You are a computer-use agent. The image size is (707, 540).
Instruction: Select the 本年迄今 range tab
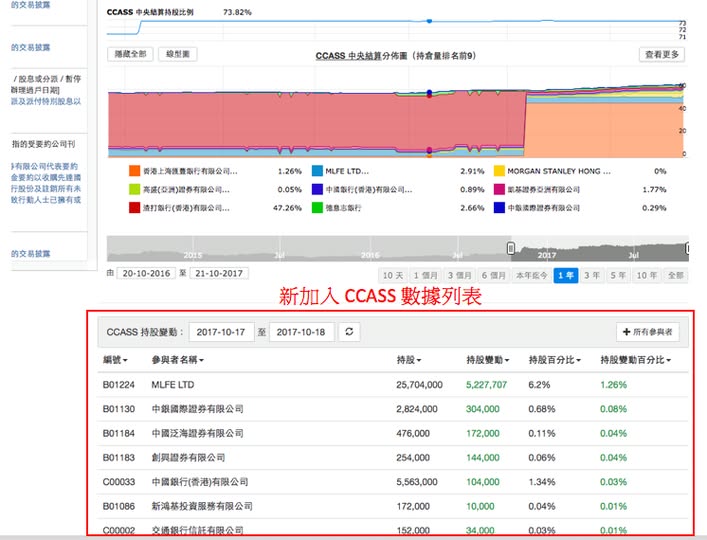[x=532, y=275]
